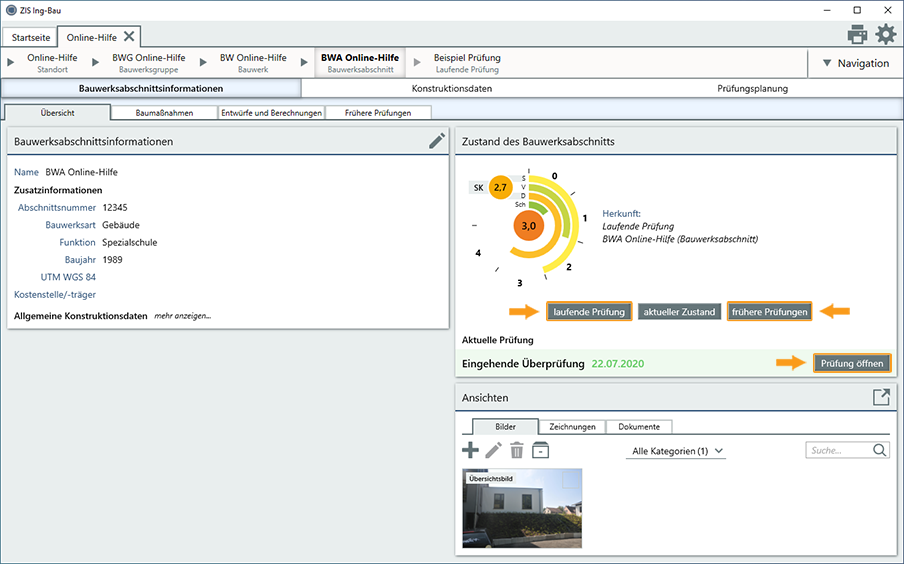
Task: Pop out the Ansichten panel
Action: (x=880, y=397)
